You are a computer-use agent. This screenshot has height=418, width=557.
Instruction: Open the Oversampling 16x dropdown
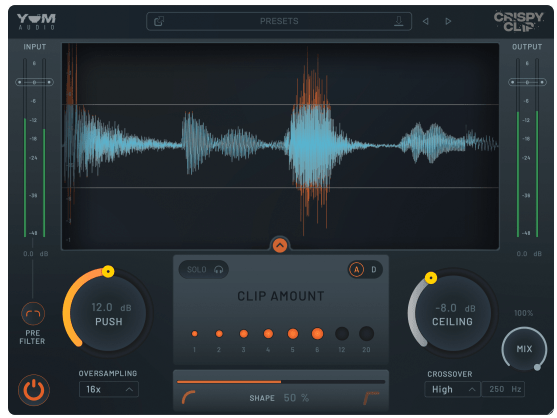(109, 390)
